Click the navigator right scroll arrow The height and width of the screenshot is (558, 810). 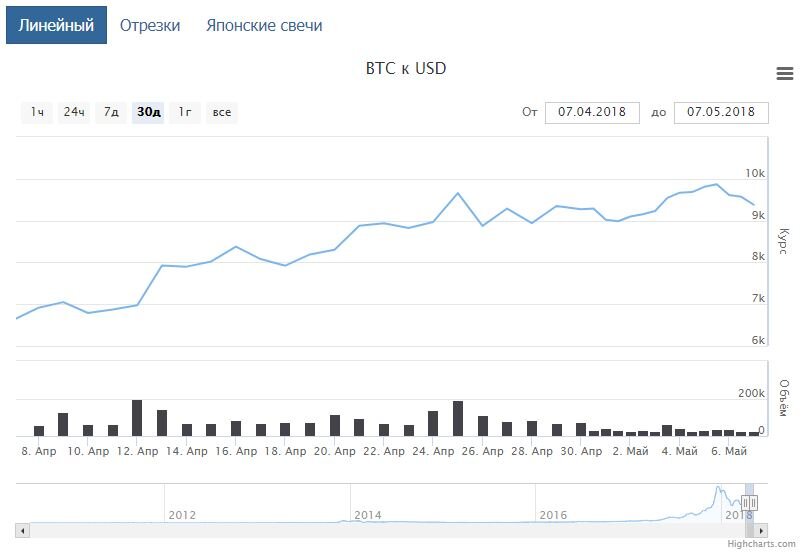762,530
